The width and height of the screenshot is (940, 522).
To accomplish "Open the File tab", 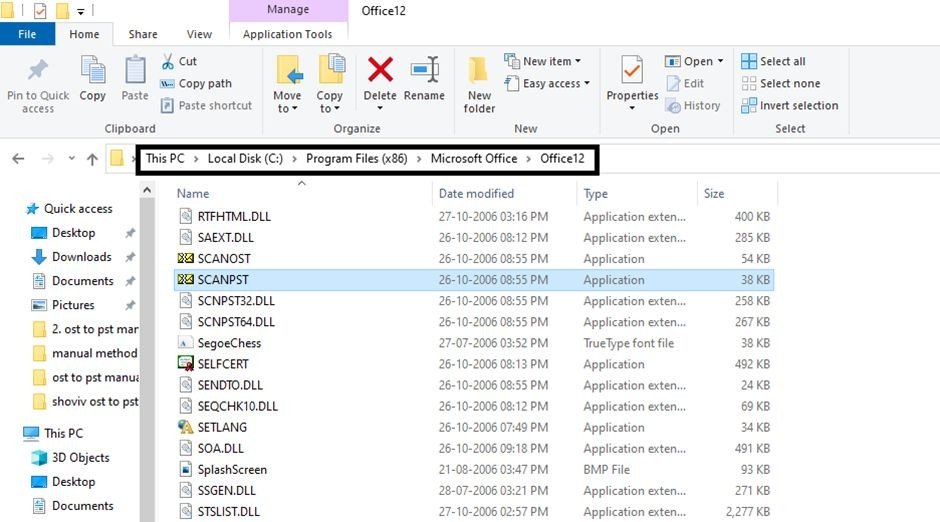I will click(27, 34).
